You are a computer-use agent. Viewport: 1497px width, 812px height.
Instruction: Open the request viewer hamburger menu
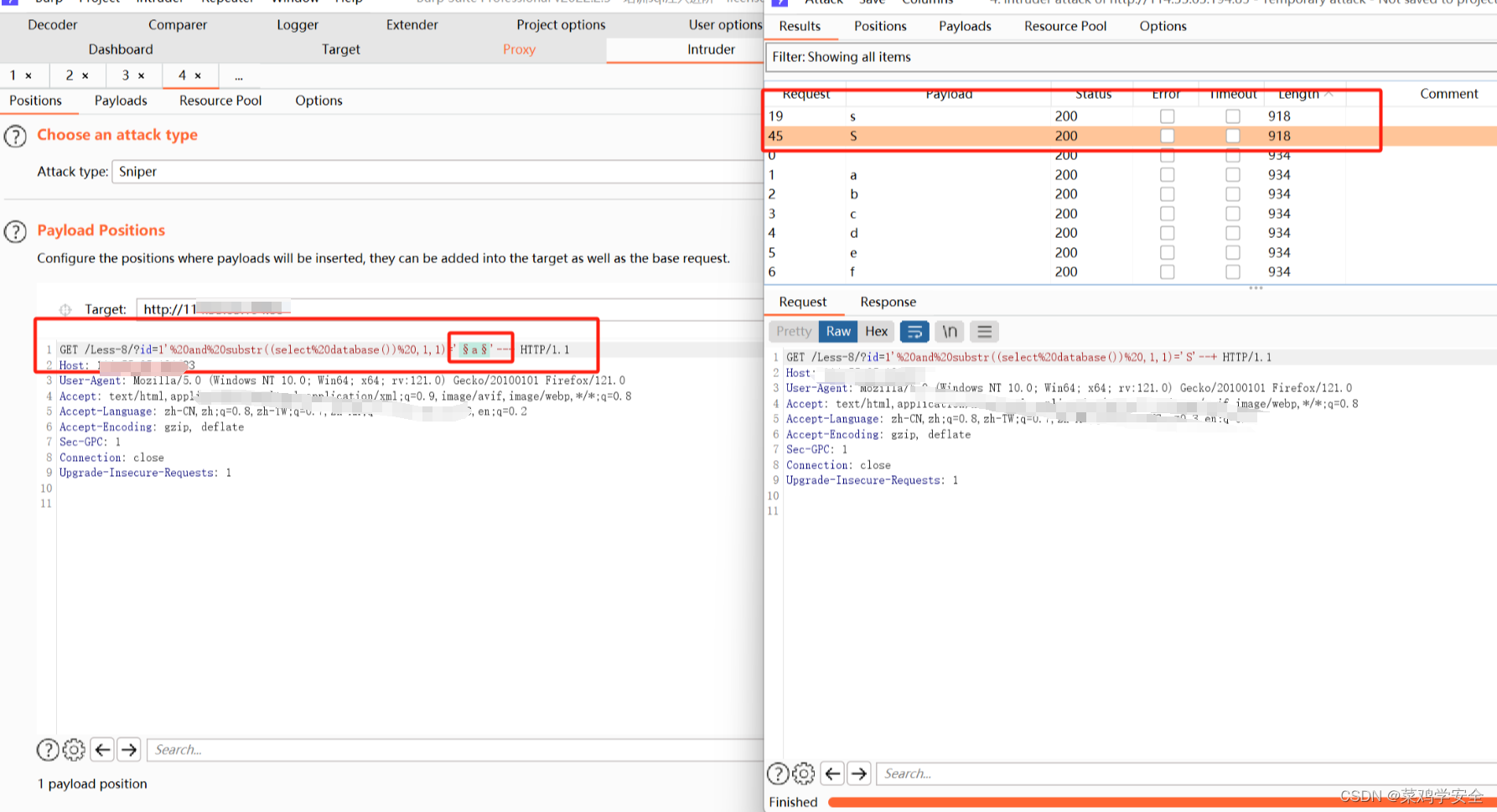pos(984,332)
